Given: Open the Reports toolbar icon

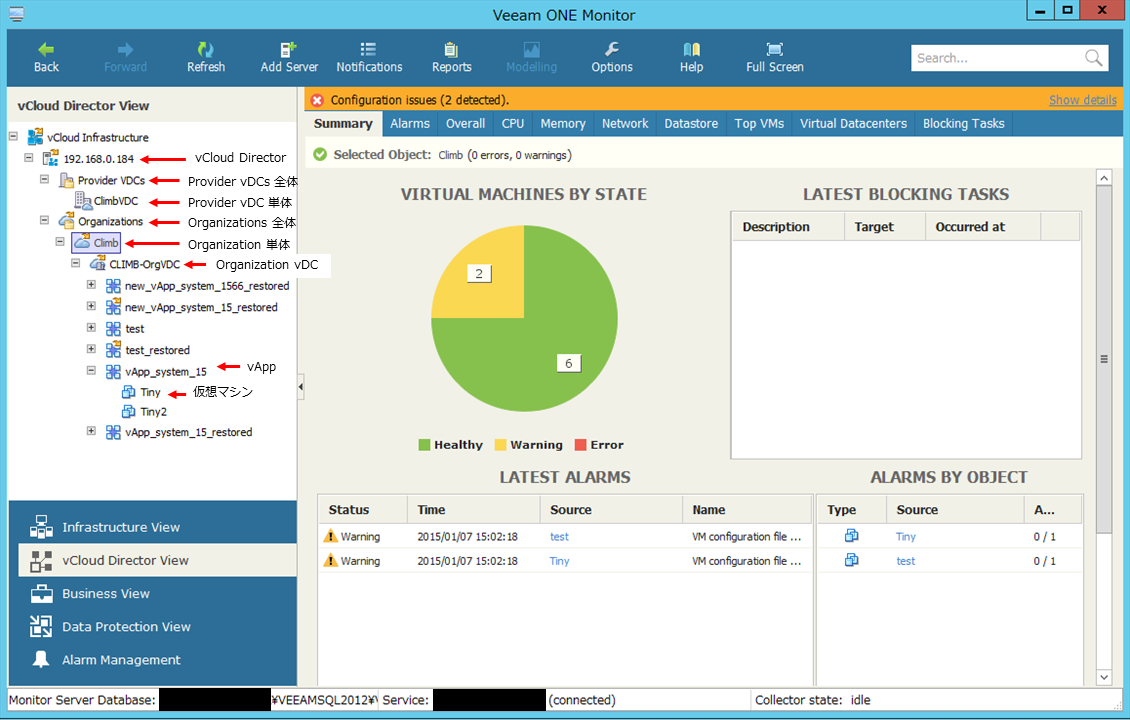Looking at the screenshot, I should pyautogui.click(x=451, y=49).
